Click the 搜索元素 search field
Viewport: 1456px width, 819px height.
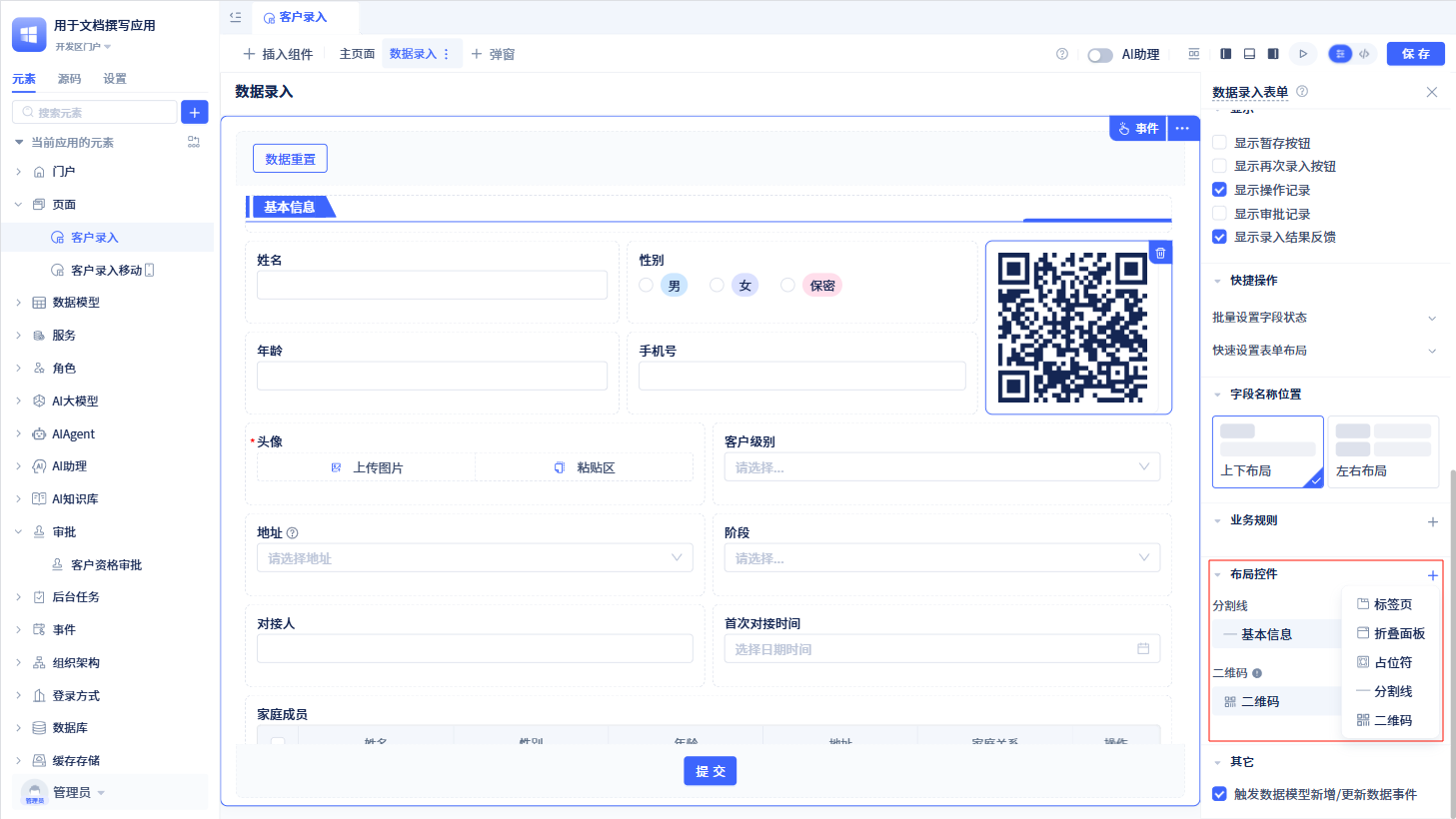tap(95, 112)
